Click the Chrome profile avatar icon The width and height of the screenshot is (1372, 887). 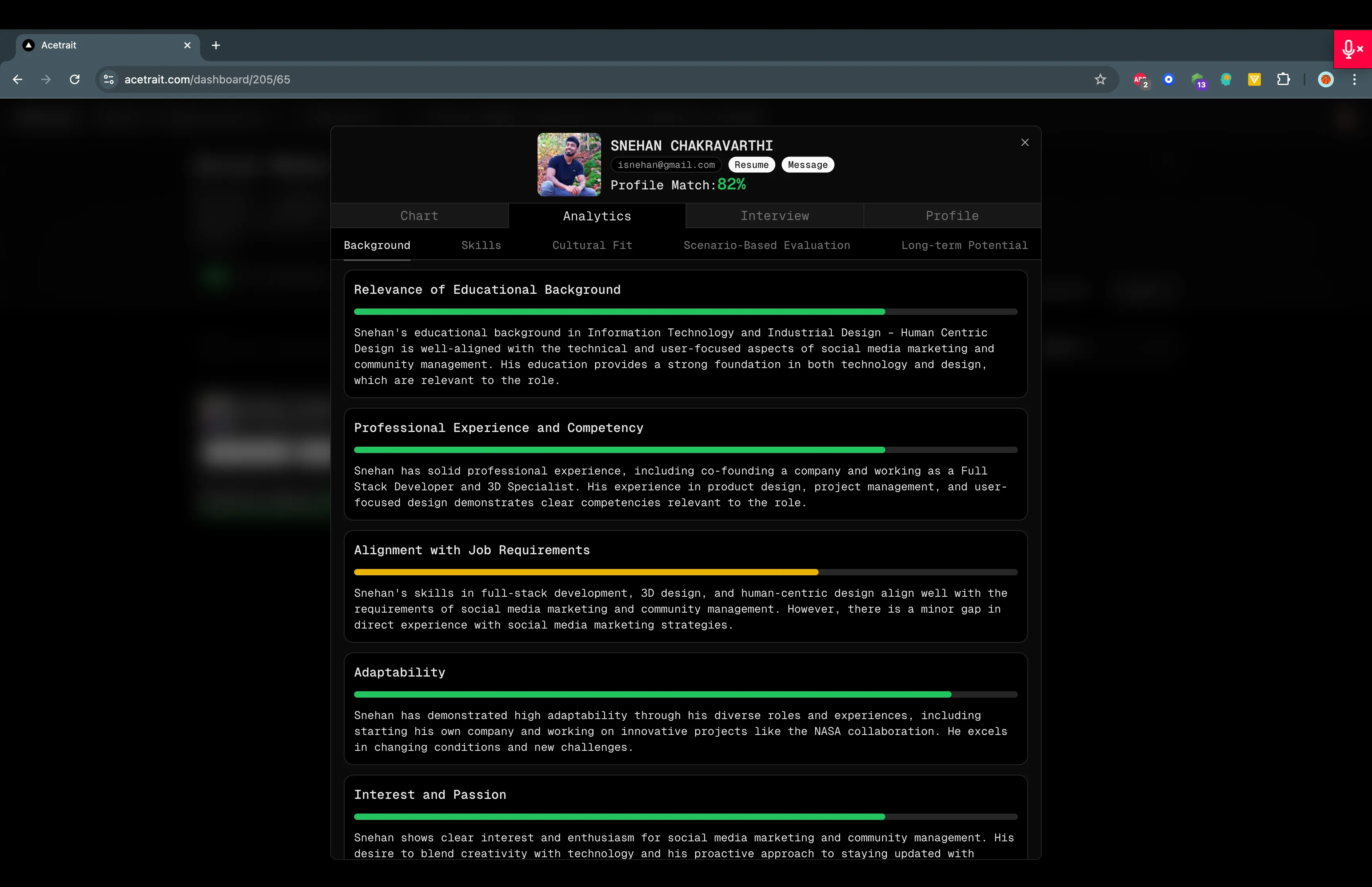tap(1326, 80)
